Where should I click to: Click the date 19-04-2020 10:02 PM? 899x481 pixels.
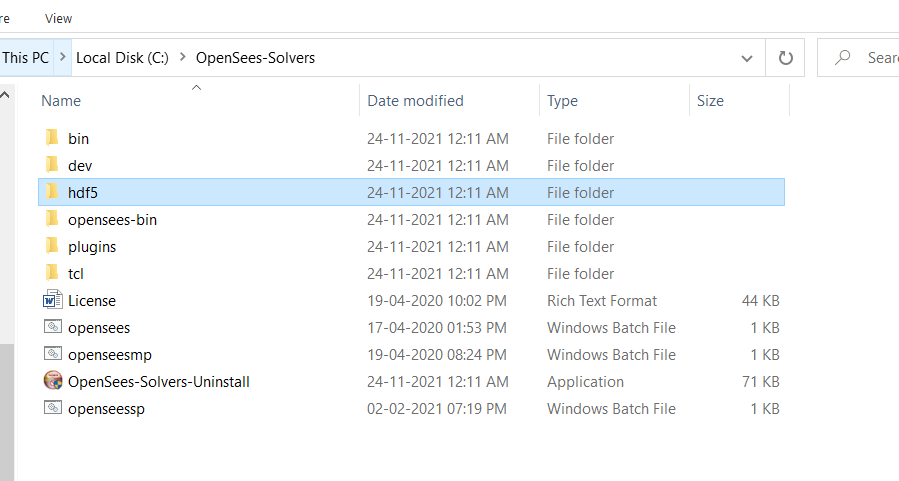pyautogui.click(x=437, y=300)
